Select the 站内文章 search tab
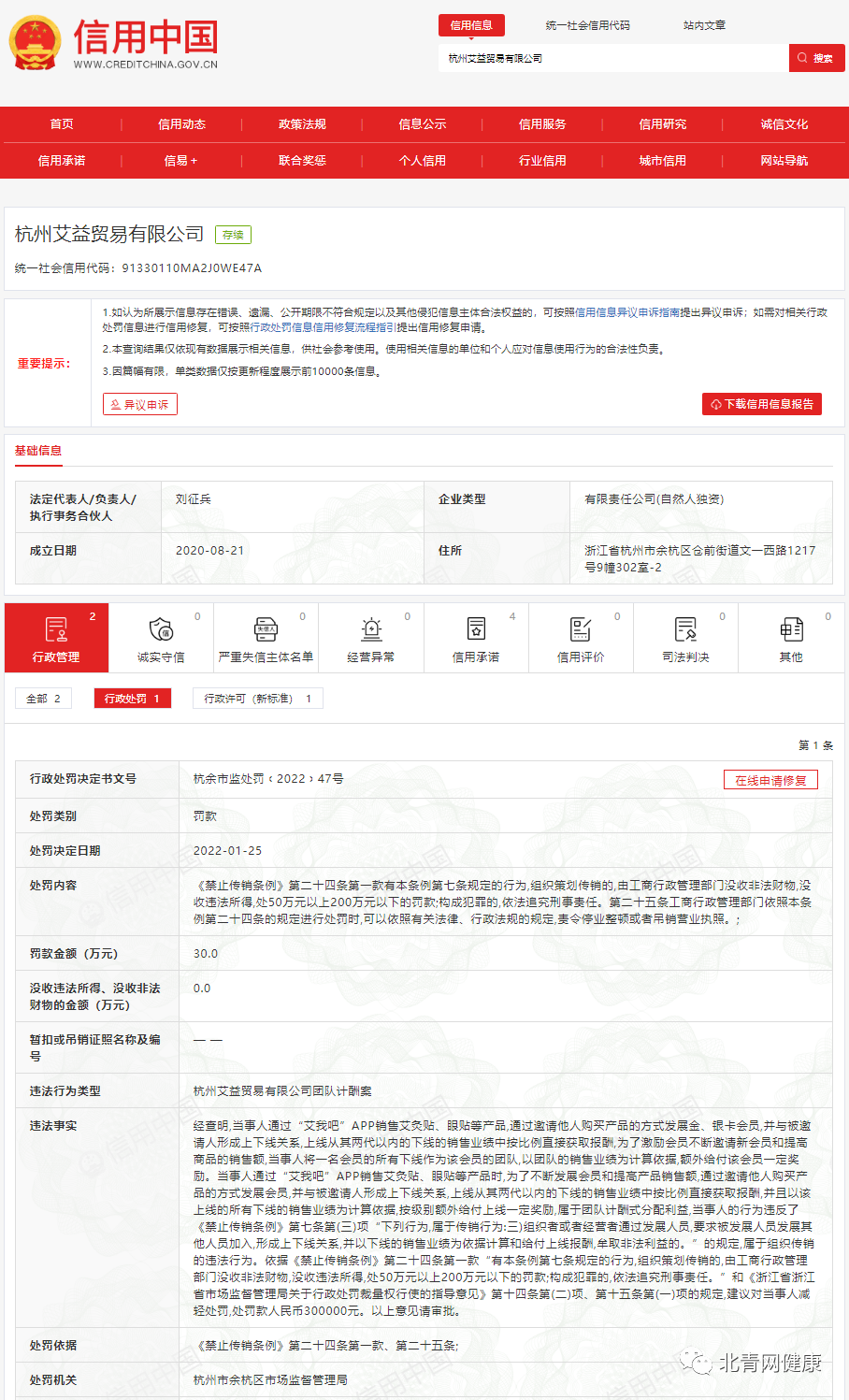Image resolution: width=849 pixels, height=1400 pixels. pos(704,25)
